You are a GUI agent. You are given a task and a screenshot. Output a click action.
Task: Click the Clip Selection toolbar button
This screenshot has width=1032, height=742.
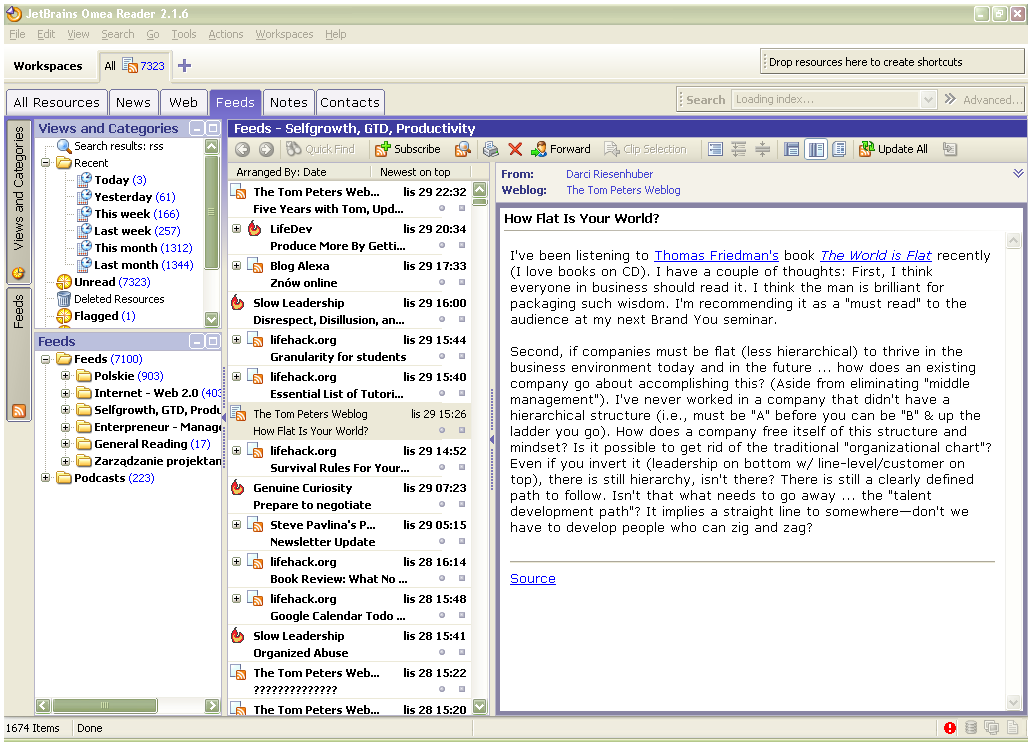pyautogui.click(x=646, y=149)
